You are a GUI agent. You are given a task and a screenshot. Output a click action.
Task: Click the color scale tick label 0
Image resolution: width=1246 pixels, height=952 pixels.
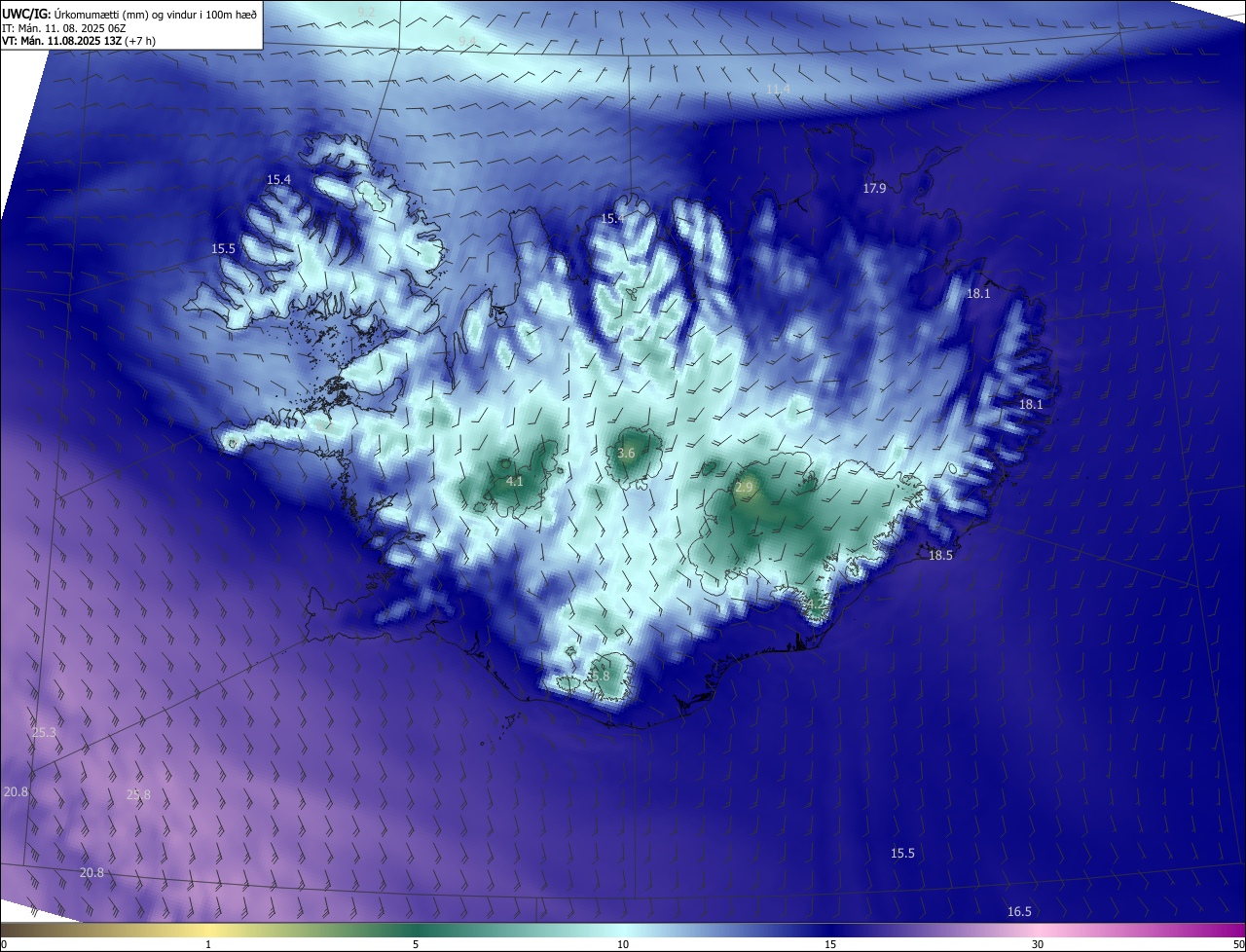4,944
